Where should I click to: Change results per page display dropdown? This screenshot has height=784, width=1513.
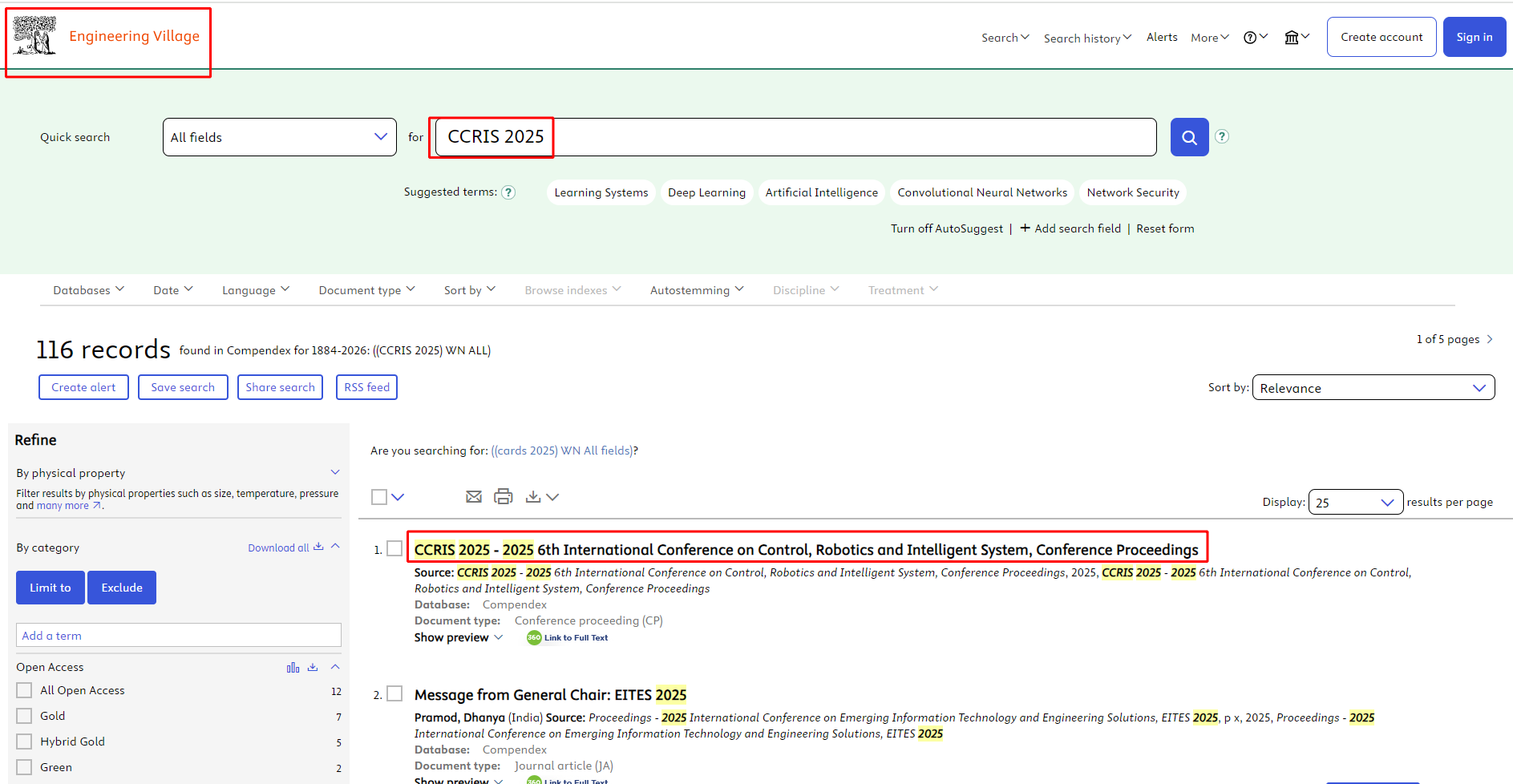pyautogui.click(x=1355, y=503)
